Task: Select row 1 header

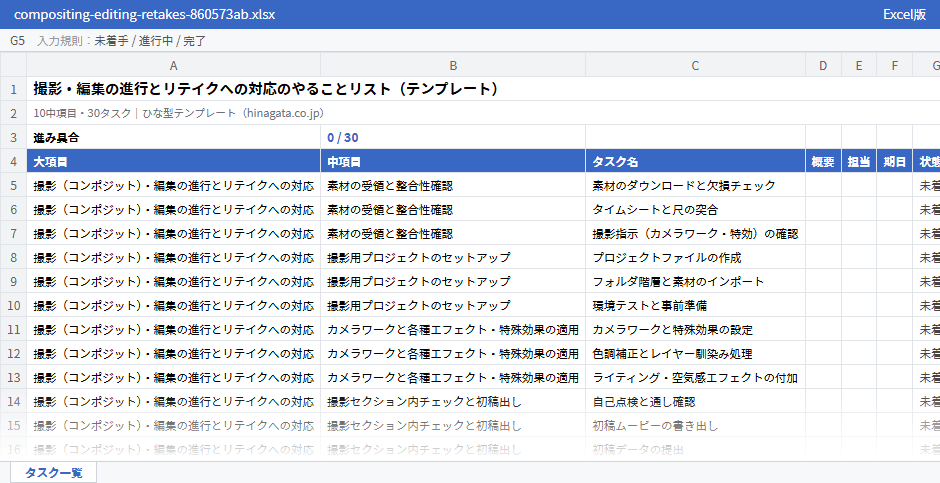Action: (x=13, y=89)
